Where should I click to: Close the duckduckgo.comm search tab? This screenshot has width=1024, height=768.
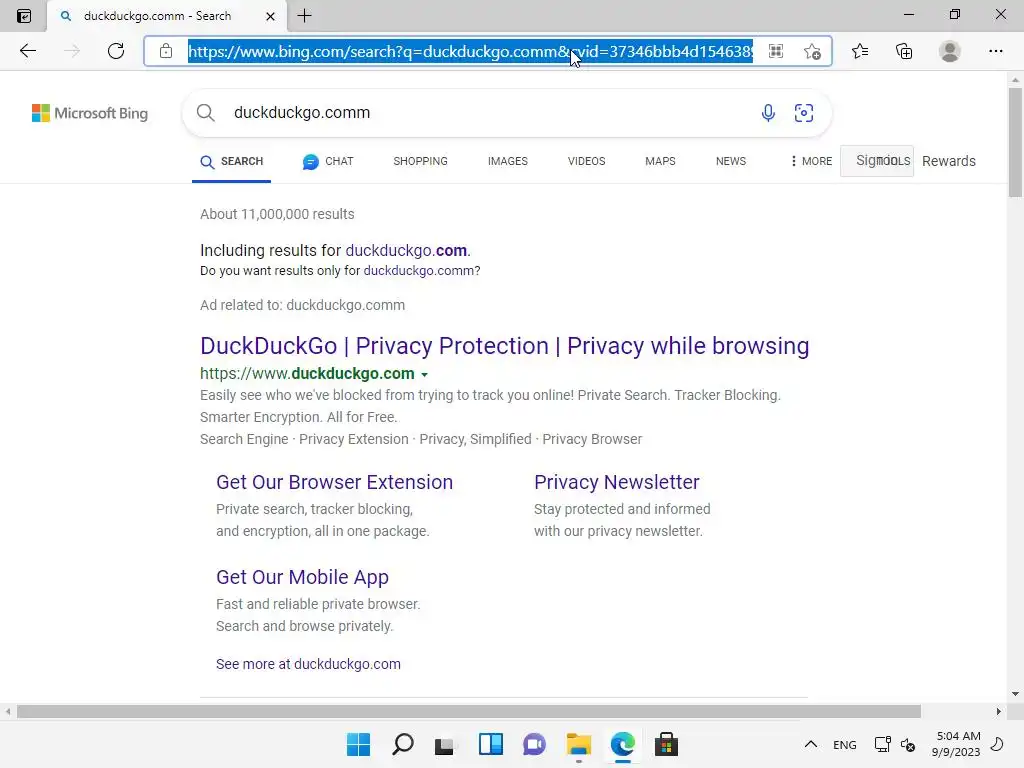tap(270, 16)
